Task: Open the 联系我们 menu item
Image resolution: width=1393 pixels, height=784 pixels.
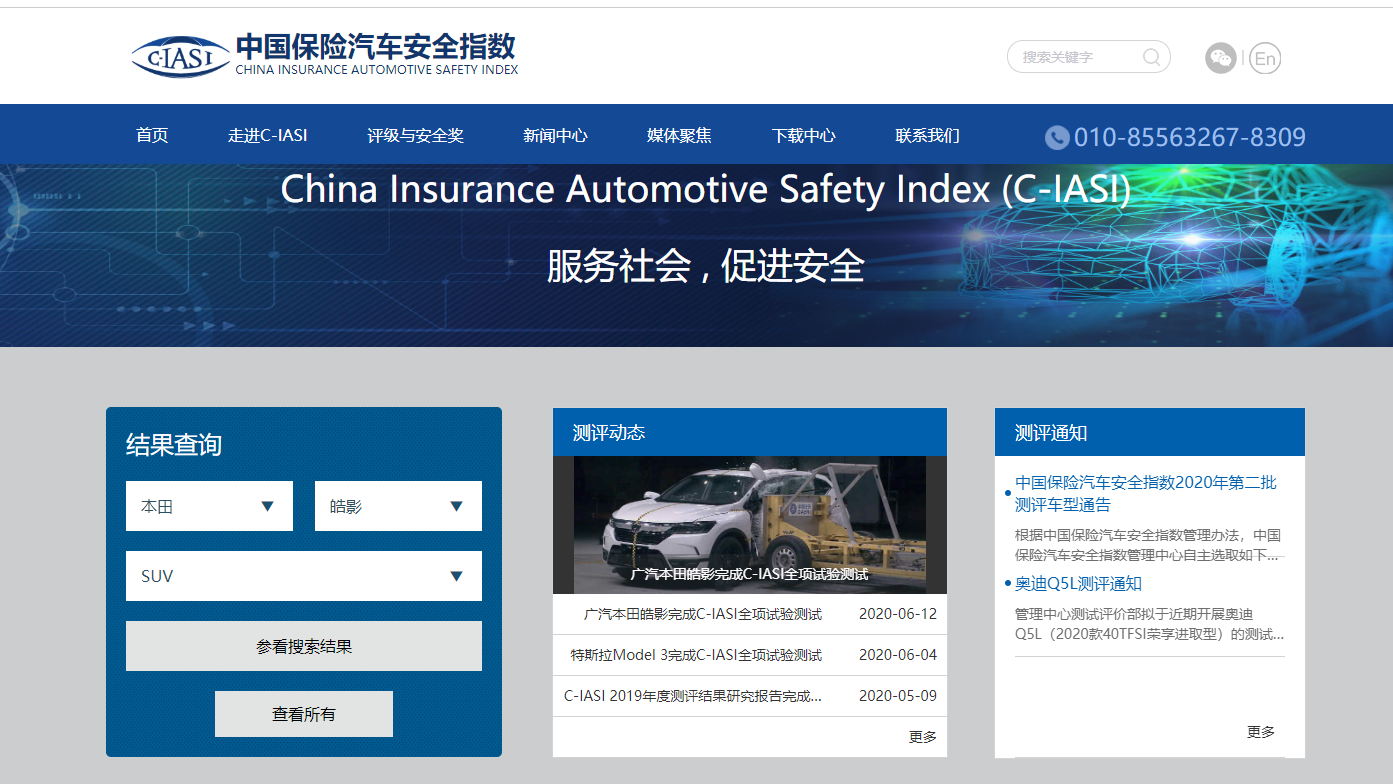Action: [927, 135]
